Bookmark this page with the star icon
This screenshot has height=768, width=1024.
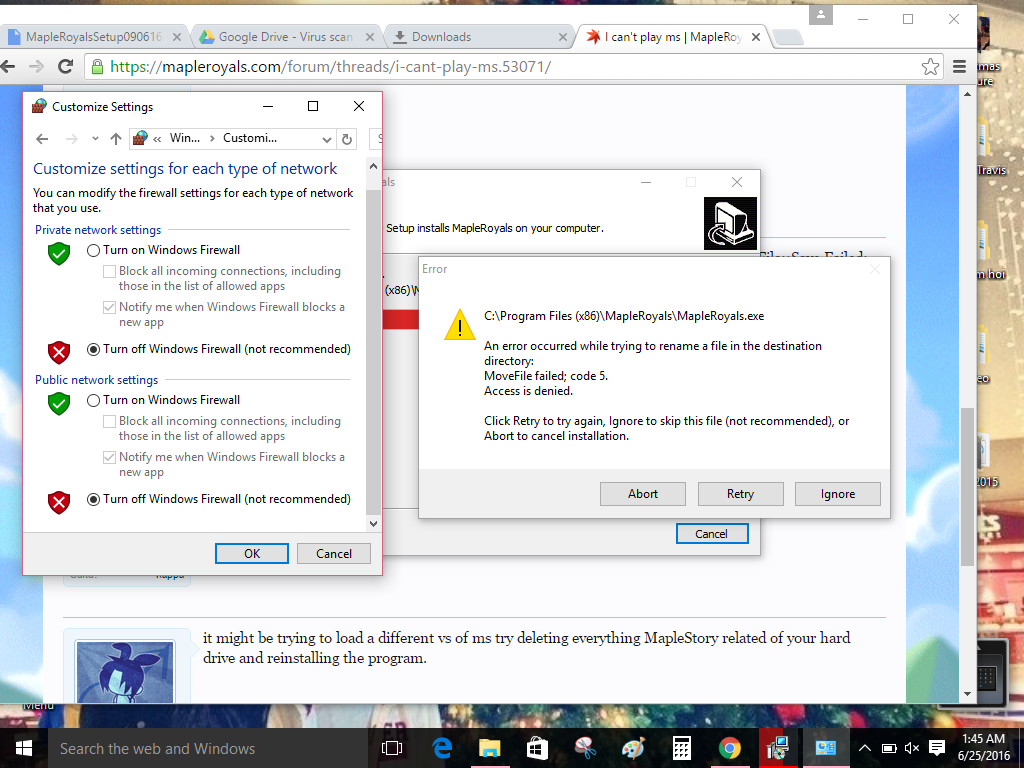coord(930,66)
